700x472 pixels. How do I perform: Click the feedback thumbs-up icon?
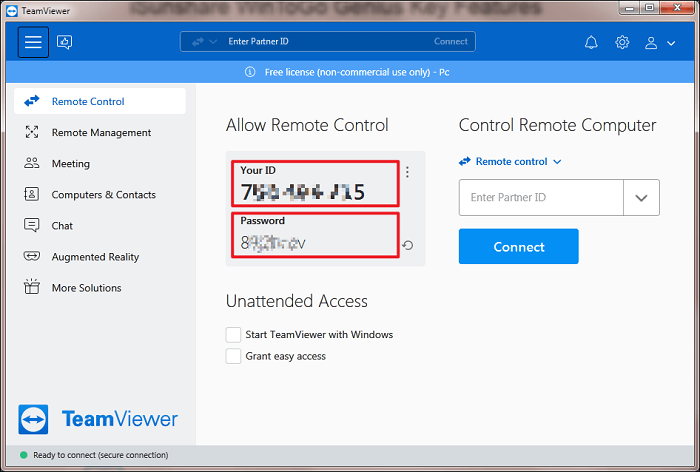pyautogui.click(x=65, y=42)
